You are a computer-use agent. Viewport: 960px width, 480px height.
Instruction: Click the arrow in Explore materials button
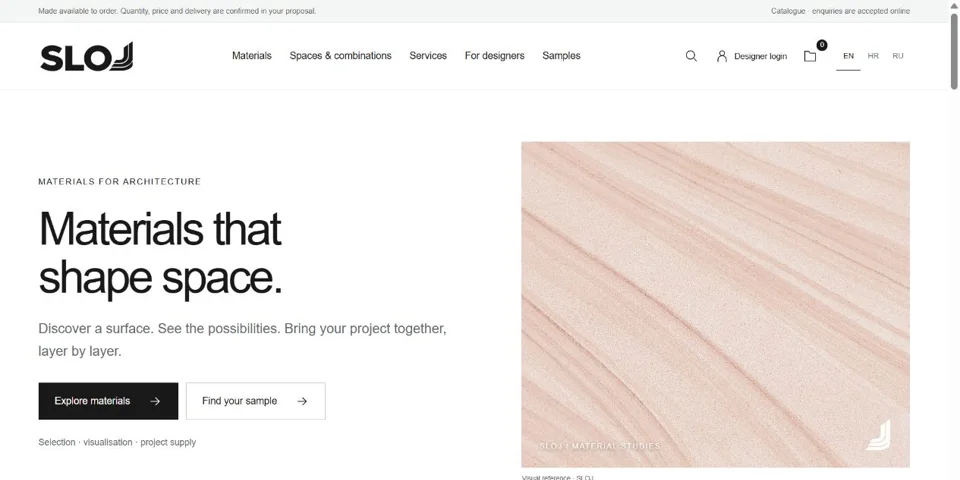pyautogui.click(x=155, y=401)
